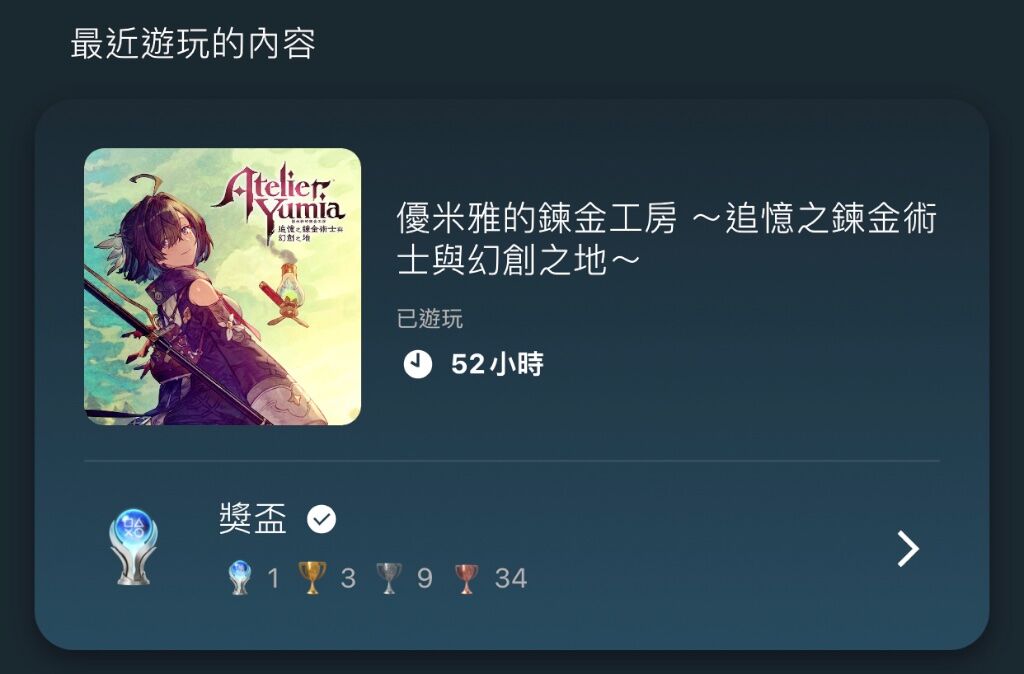Select the small platinum trophy count icon
Screen dimensions: 1024x674
240,577
